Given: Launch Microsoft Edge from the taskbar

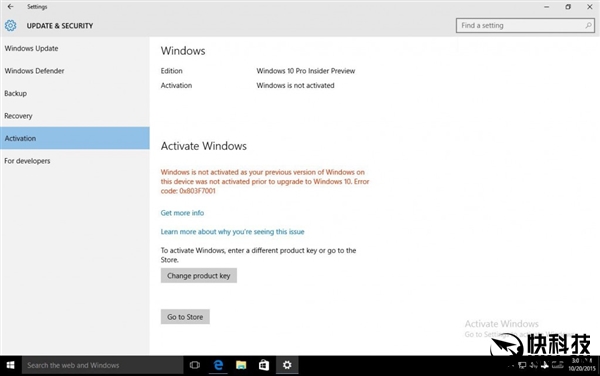Looking at the screenshot, I should point(218,365).
